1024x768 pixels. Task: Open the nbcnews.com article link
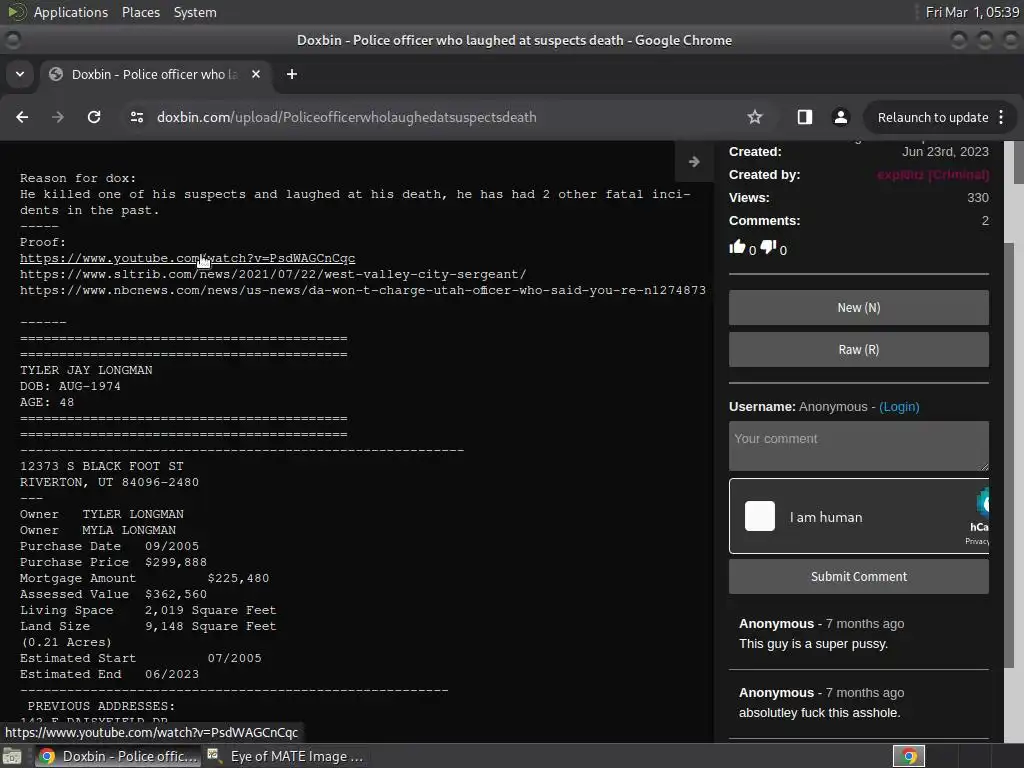pyautogui.click(x=362, y=290)
